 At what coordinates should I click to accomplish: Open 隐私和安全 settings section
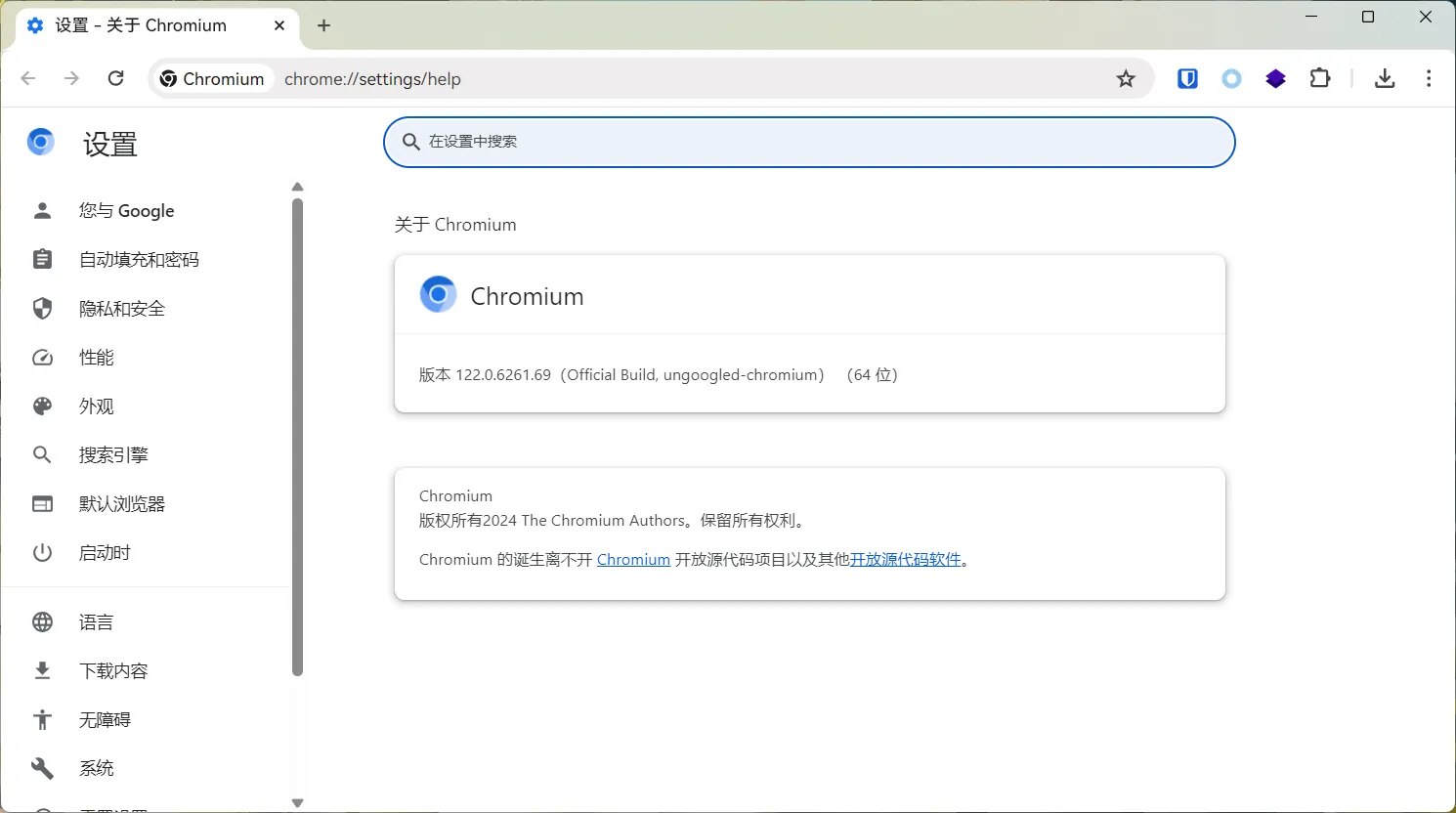[x=122, y=309]
